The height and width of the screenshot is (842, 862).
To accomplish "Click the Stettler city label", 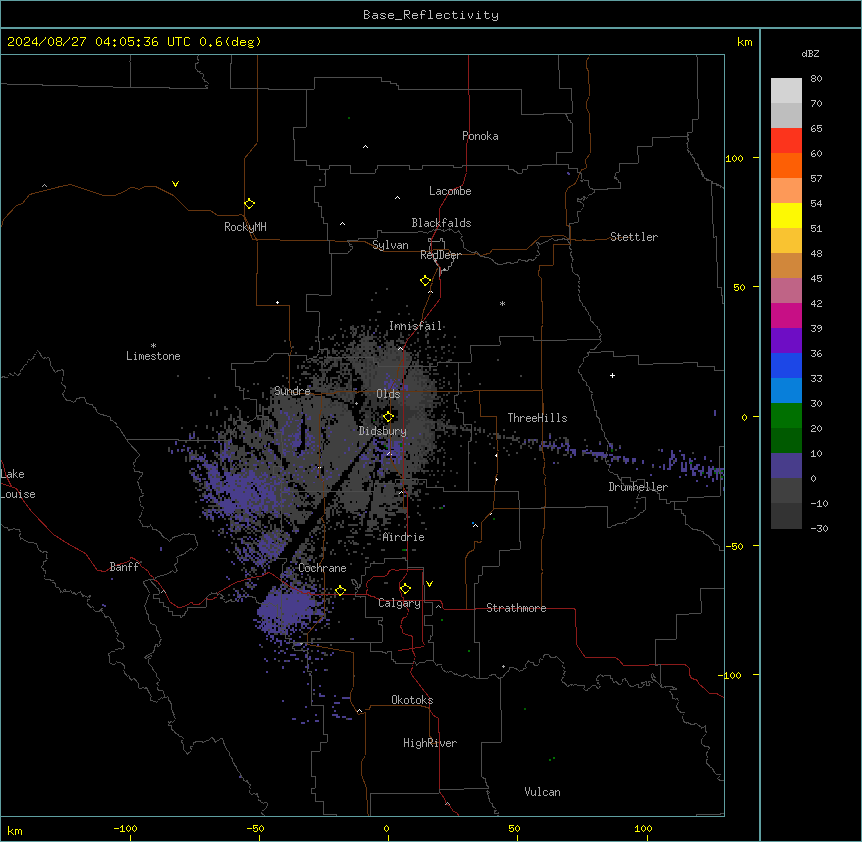I will pos(634,237).
